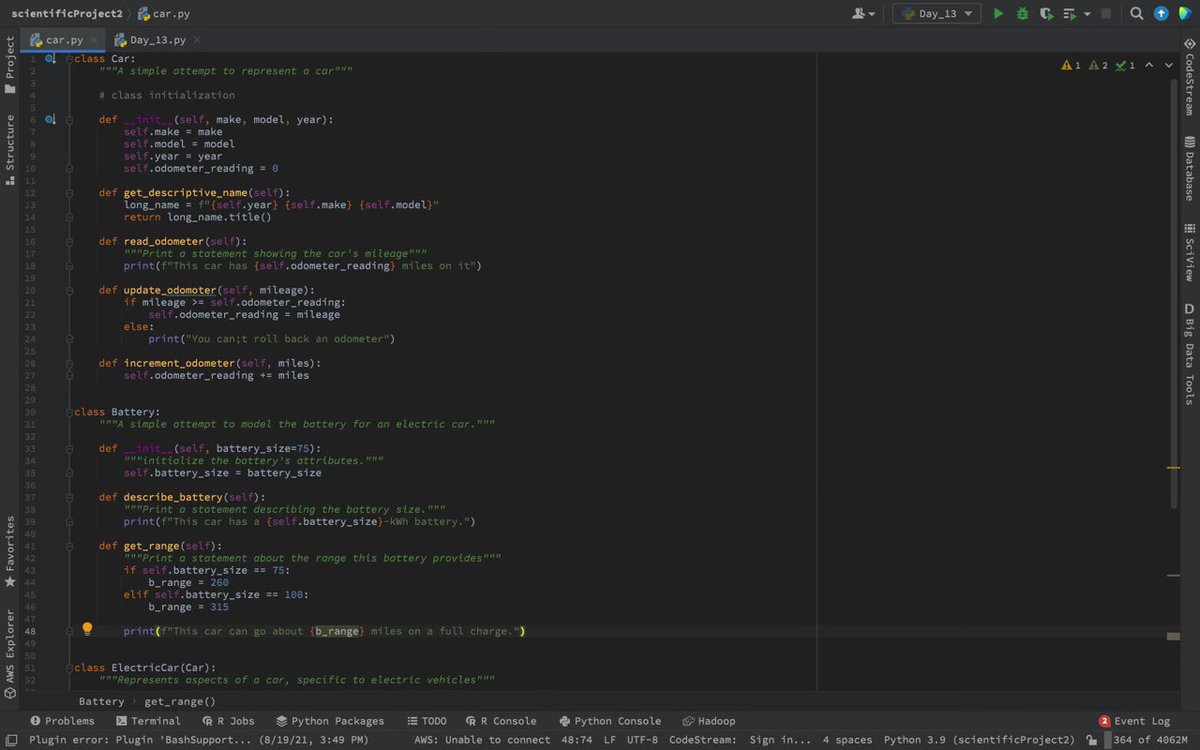Open the AWS Explorer tool window
Viewport: 1200px width, 750px height.
(10, 652)
